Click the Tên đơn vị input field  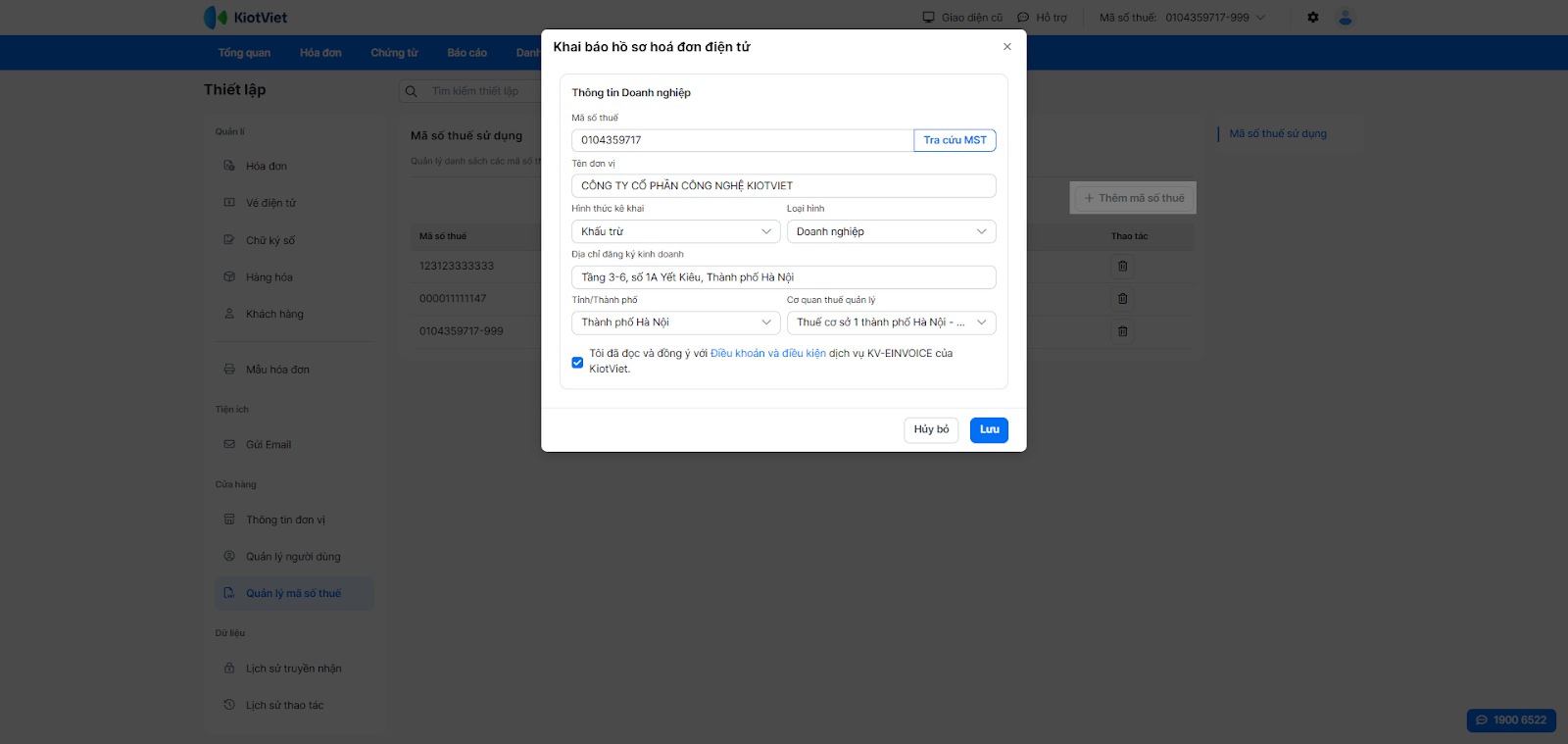pos(783,186)
